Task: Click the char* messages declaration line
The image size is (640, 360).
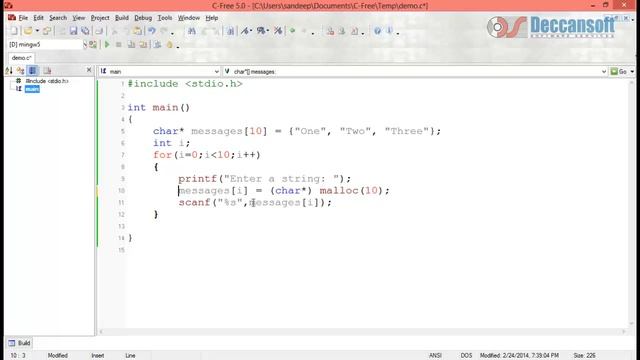Action: pos(297,131)
